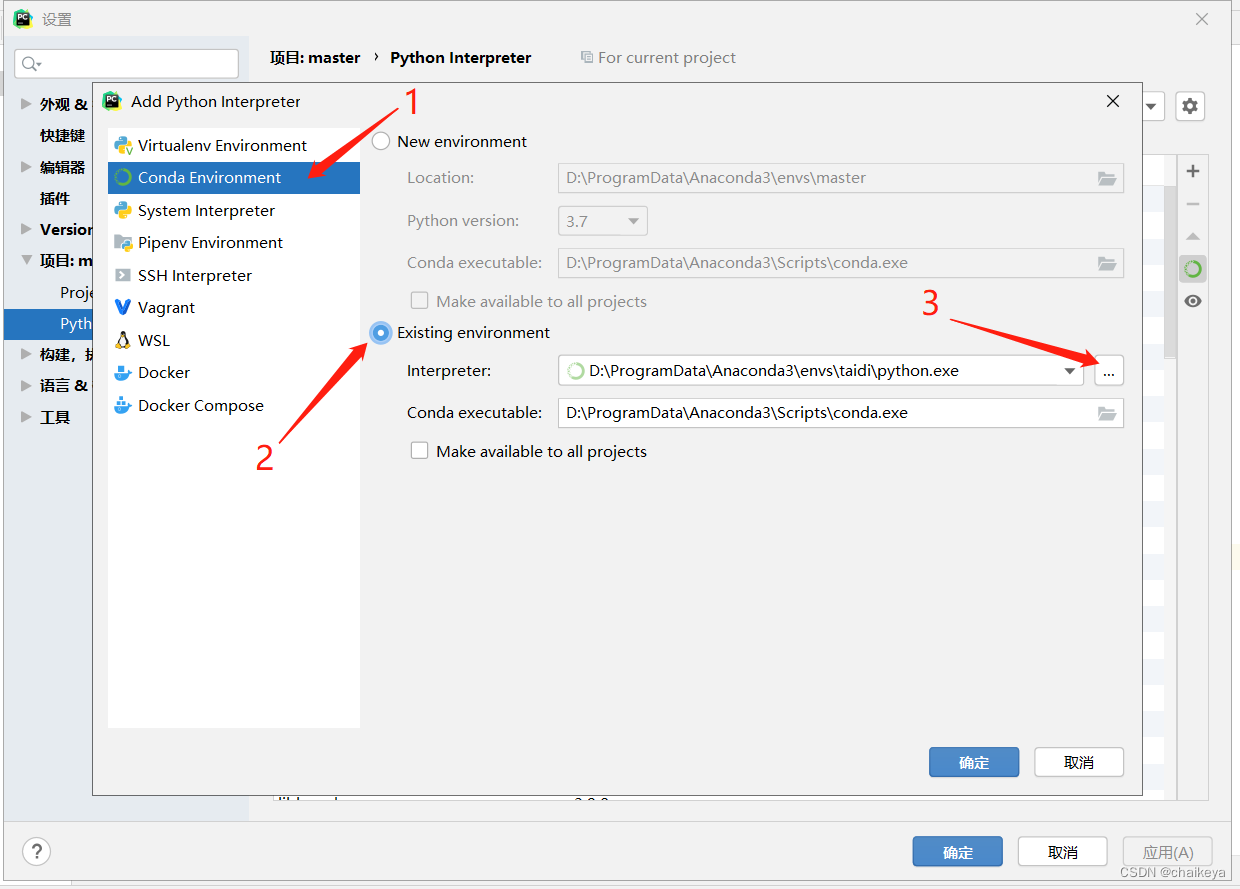Open settings gear for Python interpreter
Image resolution: width=1240 pixels, height=889 pixels.
tap(1189, 106)
